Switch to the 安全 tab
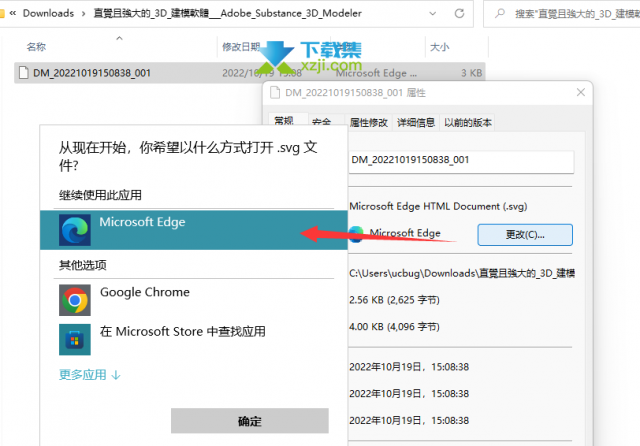640x446 pixels. click(321, 122)
